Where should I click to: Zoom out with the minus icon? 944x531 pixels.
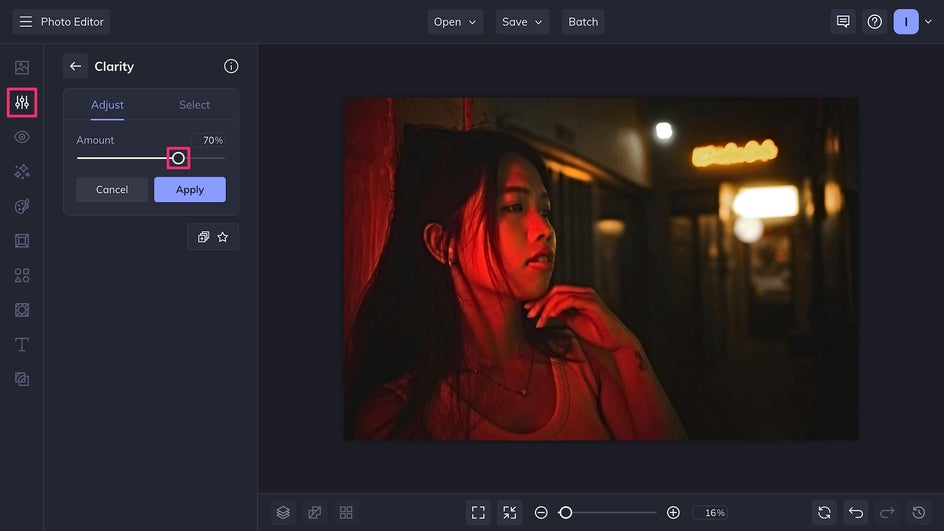pyautogui.click(x=541, y=512)
